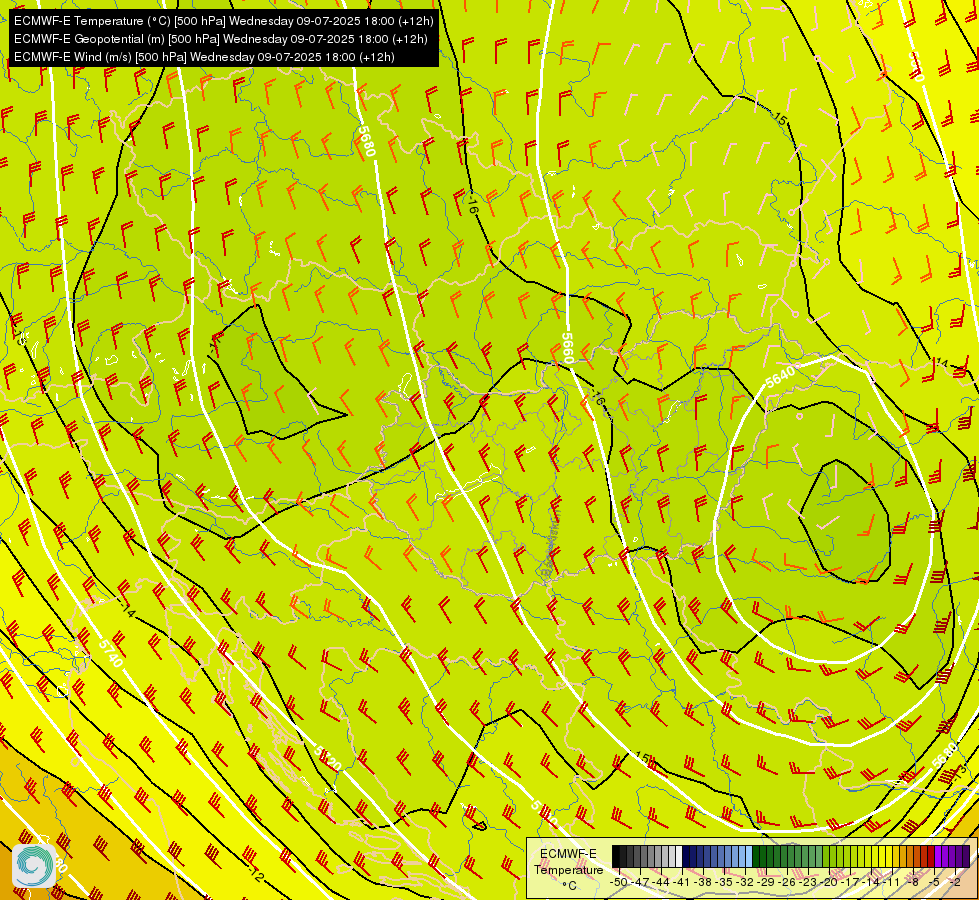
Task: Click the -41 value in the legend scale
Action: (x=681, y=882)
